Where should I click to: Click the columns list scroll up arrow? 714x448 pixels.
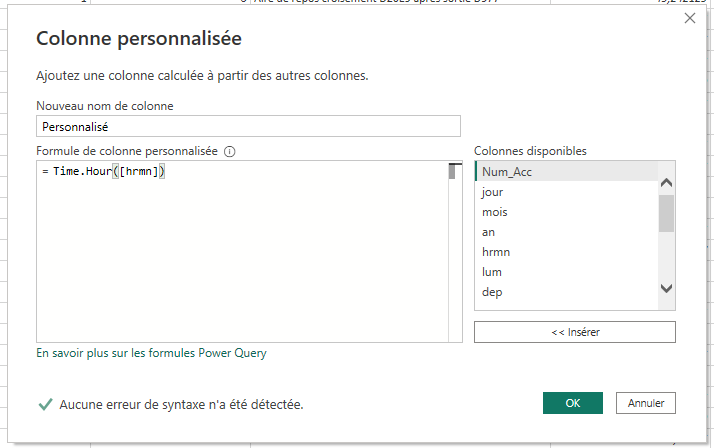(666, 183)
